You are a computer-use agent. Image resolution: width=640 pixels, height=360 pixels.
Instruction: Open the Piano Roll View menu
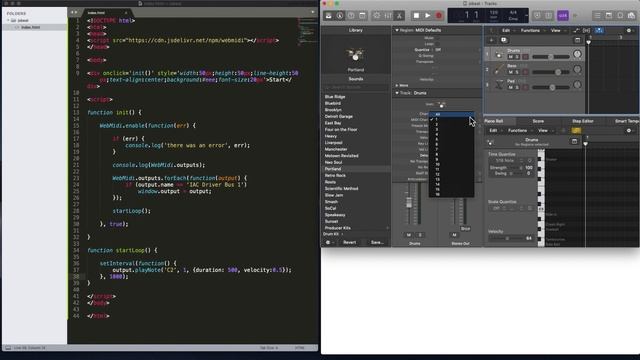[544, 131]
